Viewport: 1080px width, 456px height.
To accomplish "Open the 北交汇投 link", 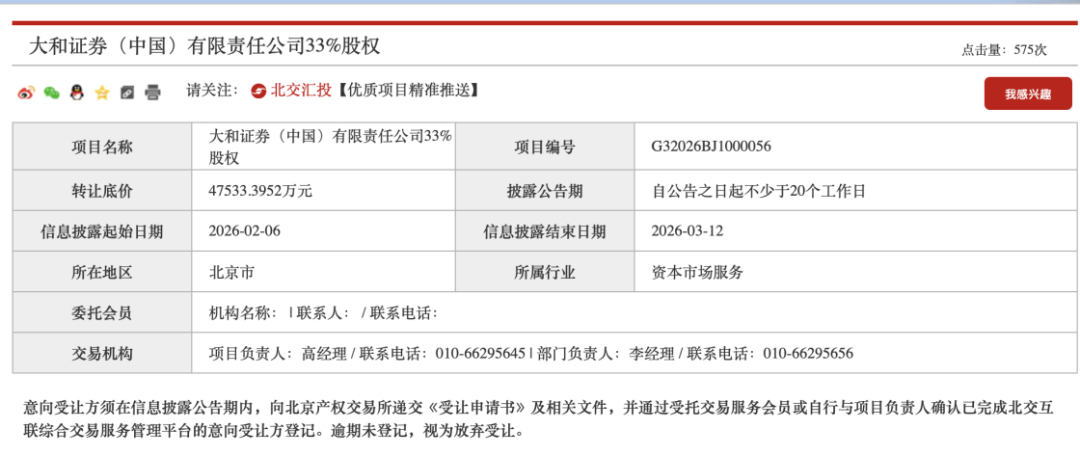I will point(300,91).
